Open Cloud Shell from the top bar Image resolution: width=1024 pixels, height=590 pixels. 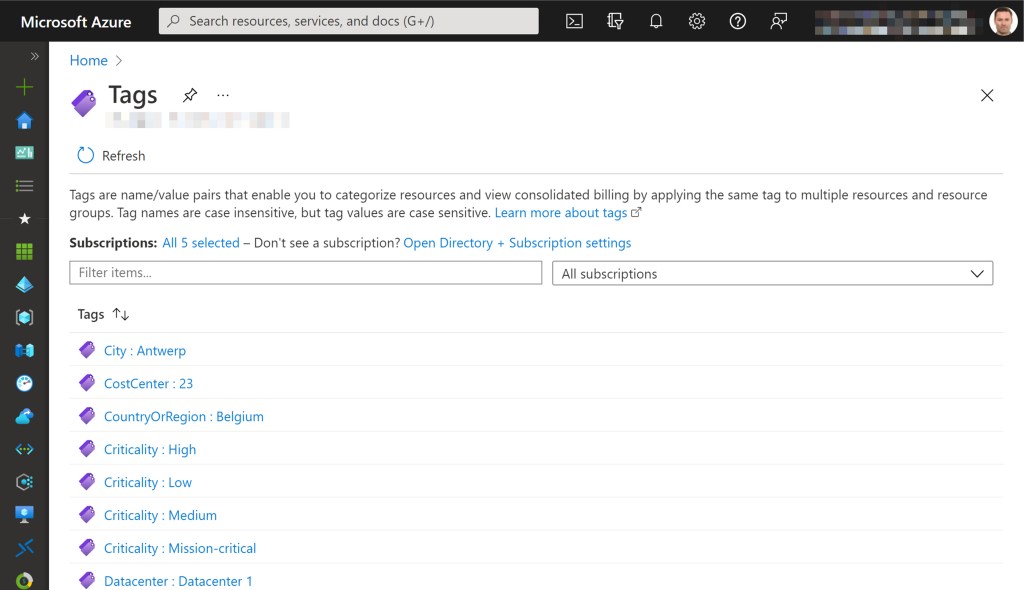pos(574,21)
